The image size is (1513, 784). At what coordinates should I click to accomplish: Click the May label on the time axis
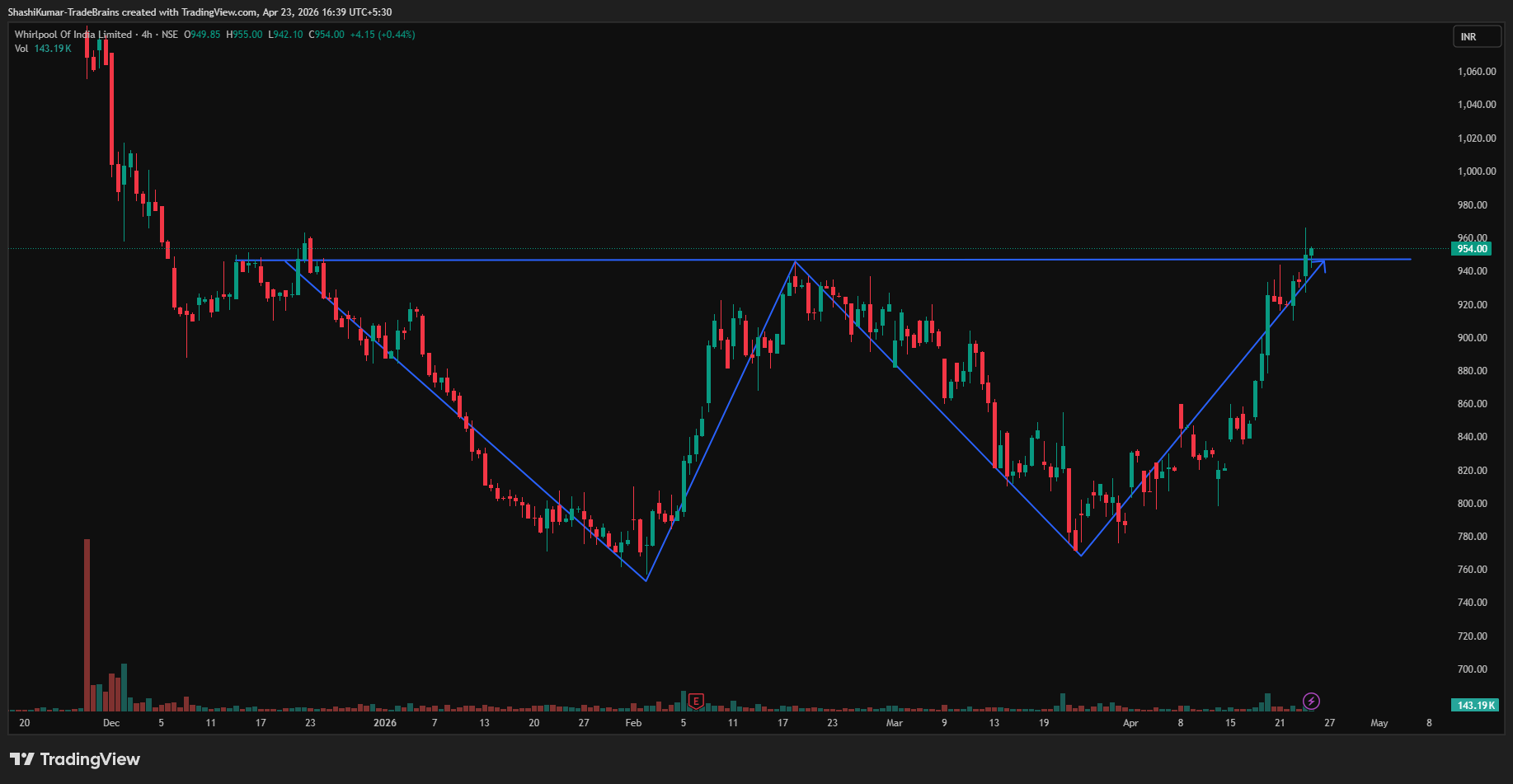(x=1379, y=723)
